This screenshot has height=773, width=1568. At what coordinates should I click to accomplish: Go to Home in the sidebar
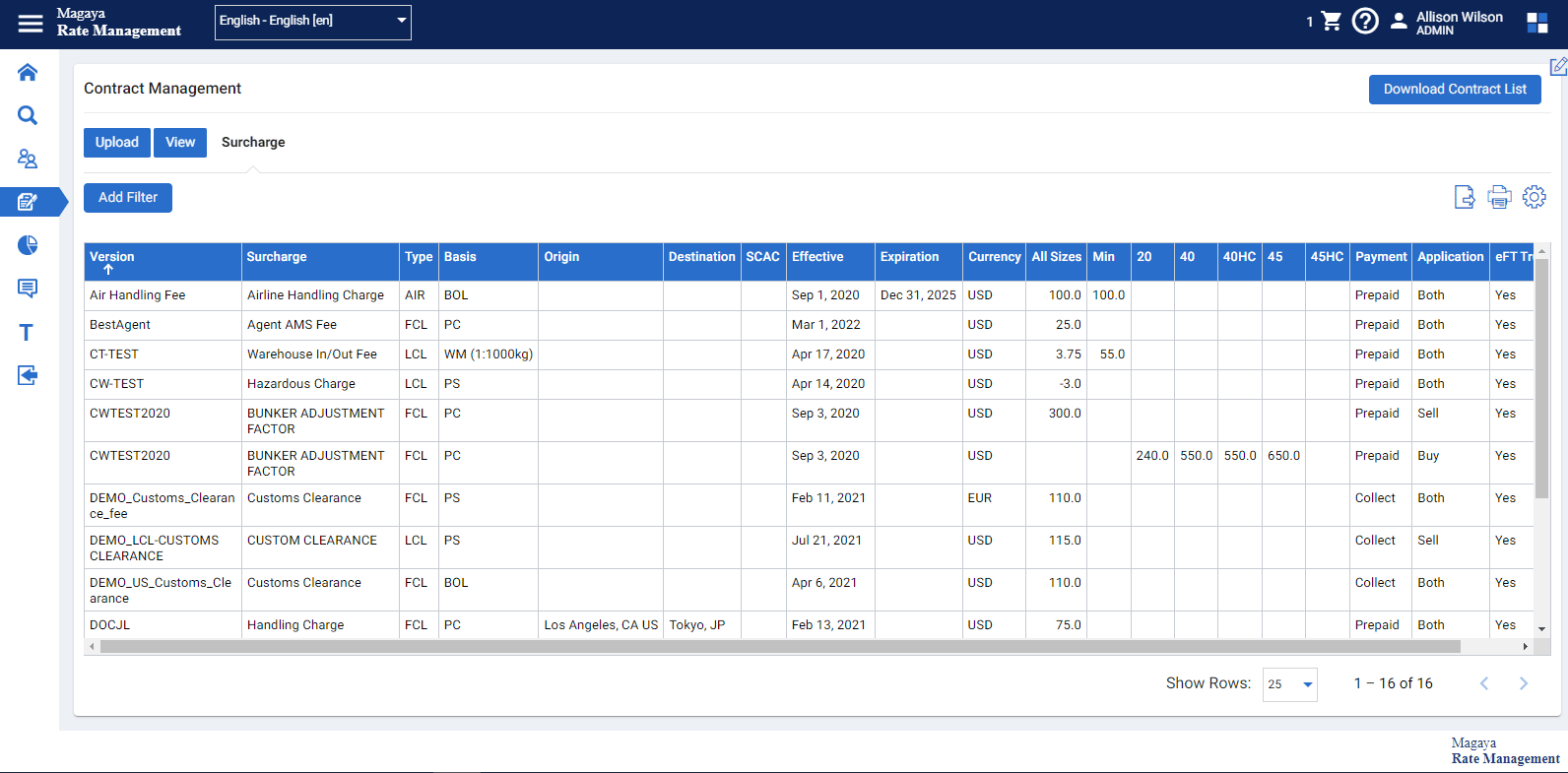coord(28,72)
